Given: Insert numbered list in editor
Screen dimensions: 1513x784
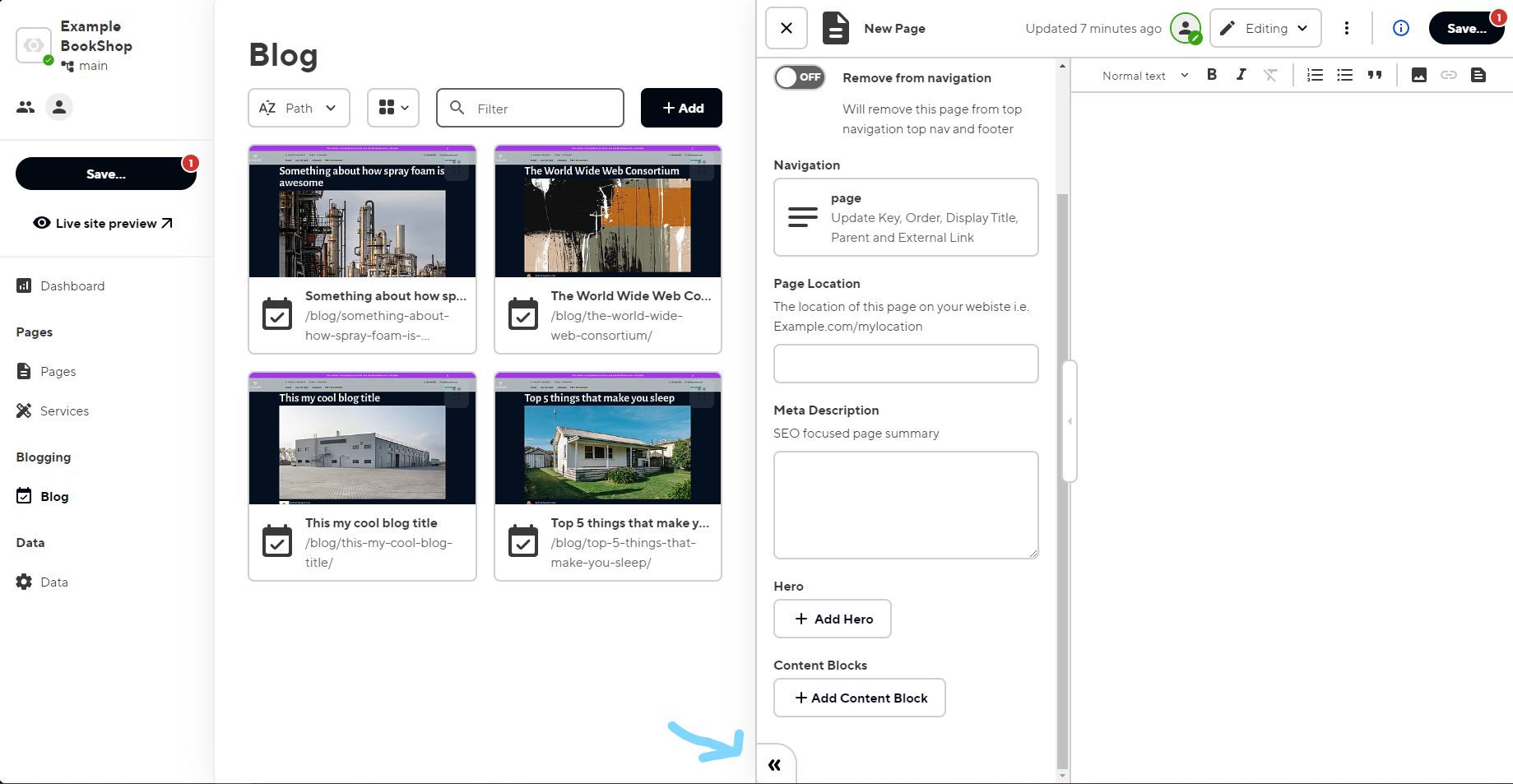Looking at the screenshot, I should 1315,75.
